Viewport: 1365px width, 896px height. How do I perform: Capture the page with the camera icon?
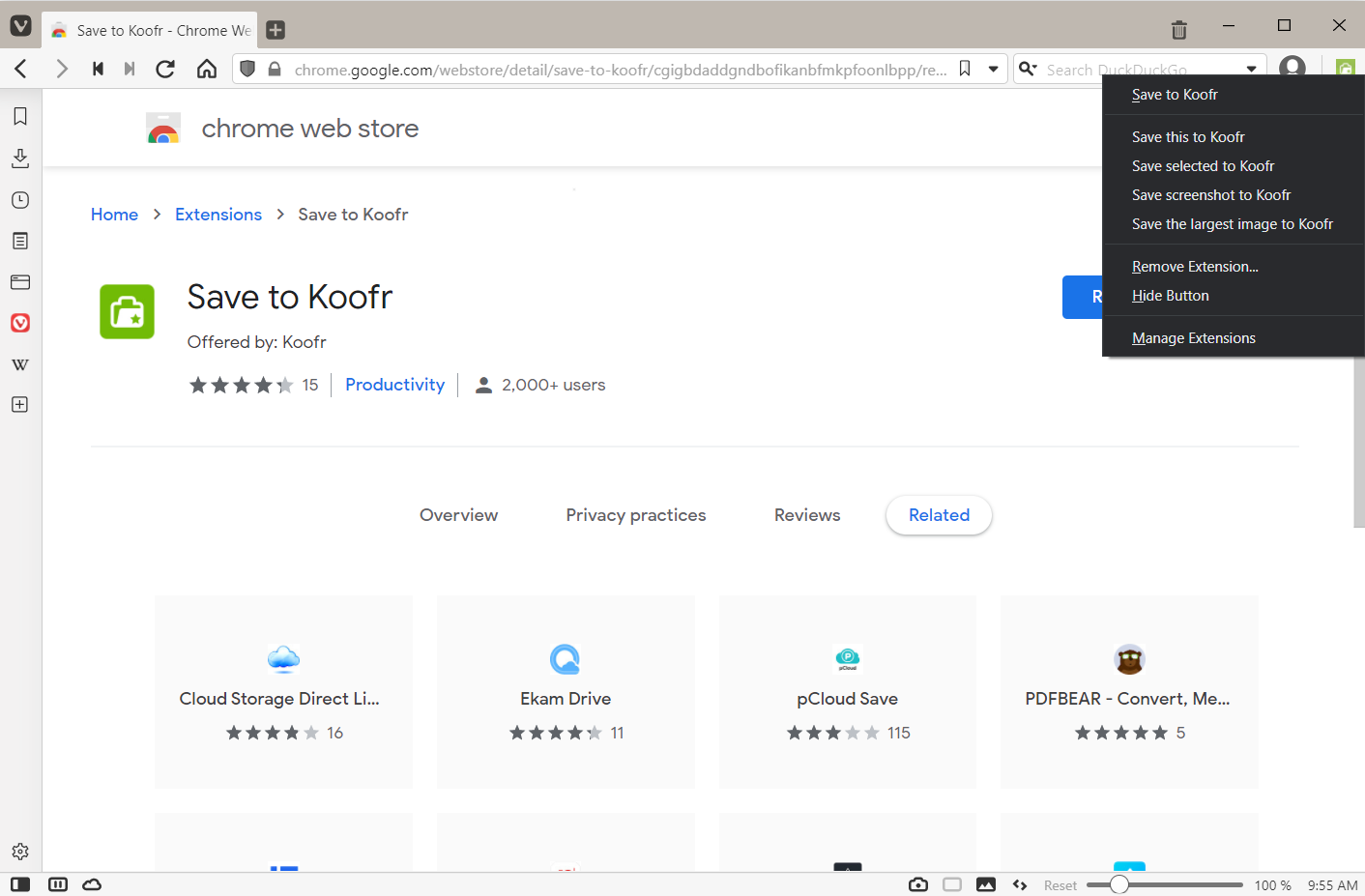tap(918, 884)
